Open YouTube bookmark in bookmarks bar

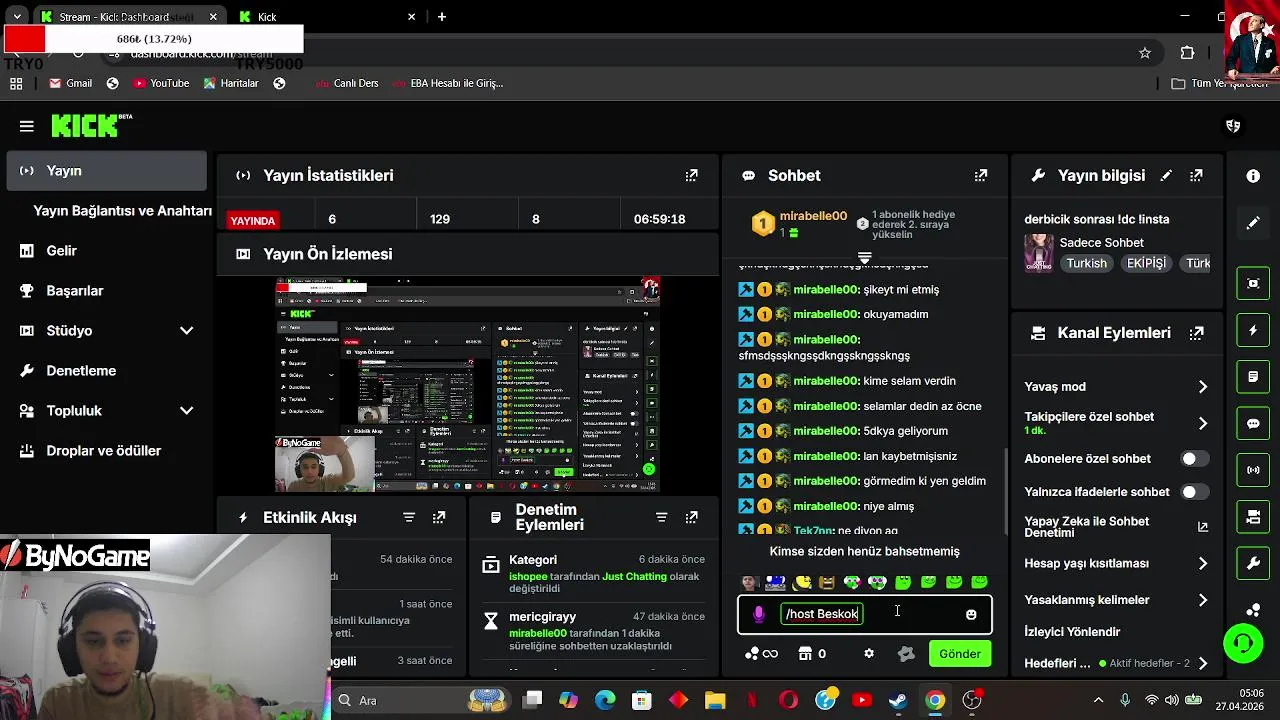click(161, 83)
